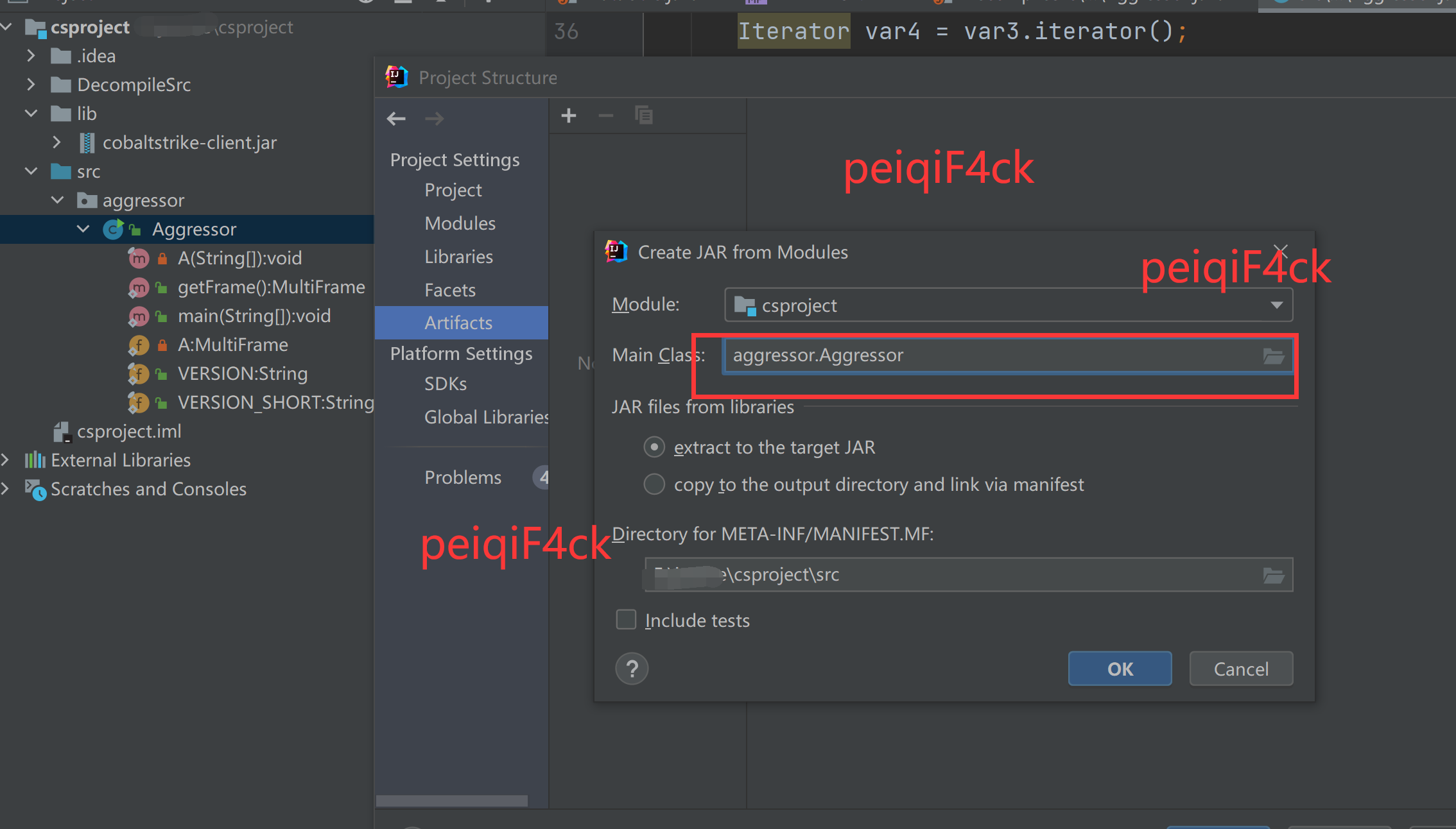Select Artifacts in Project Settings

462,323
